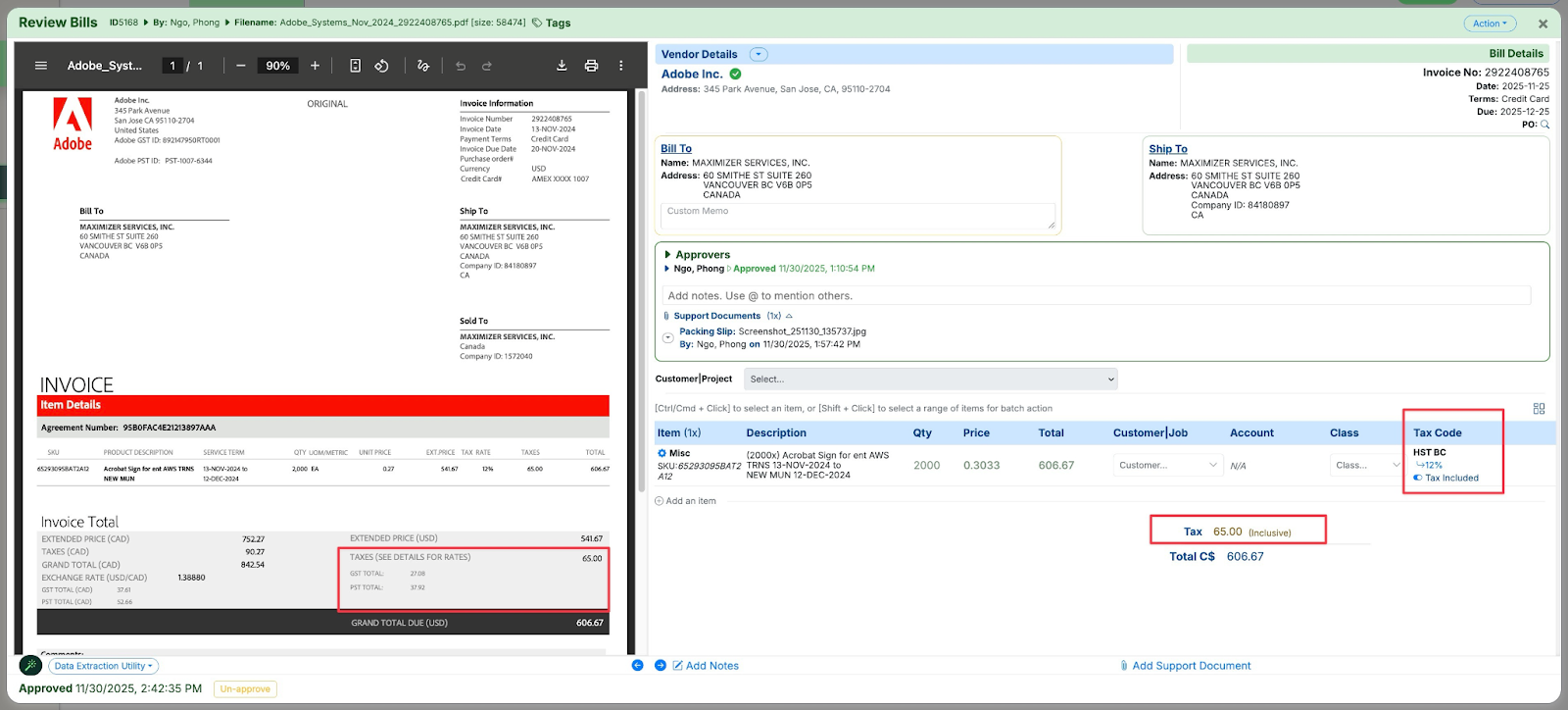
Task: Click the Invoice No 2922408765 text
Action: pos(1486,73)
